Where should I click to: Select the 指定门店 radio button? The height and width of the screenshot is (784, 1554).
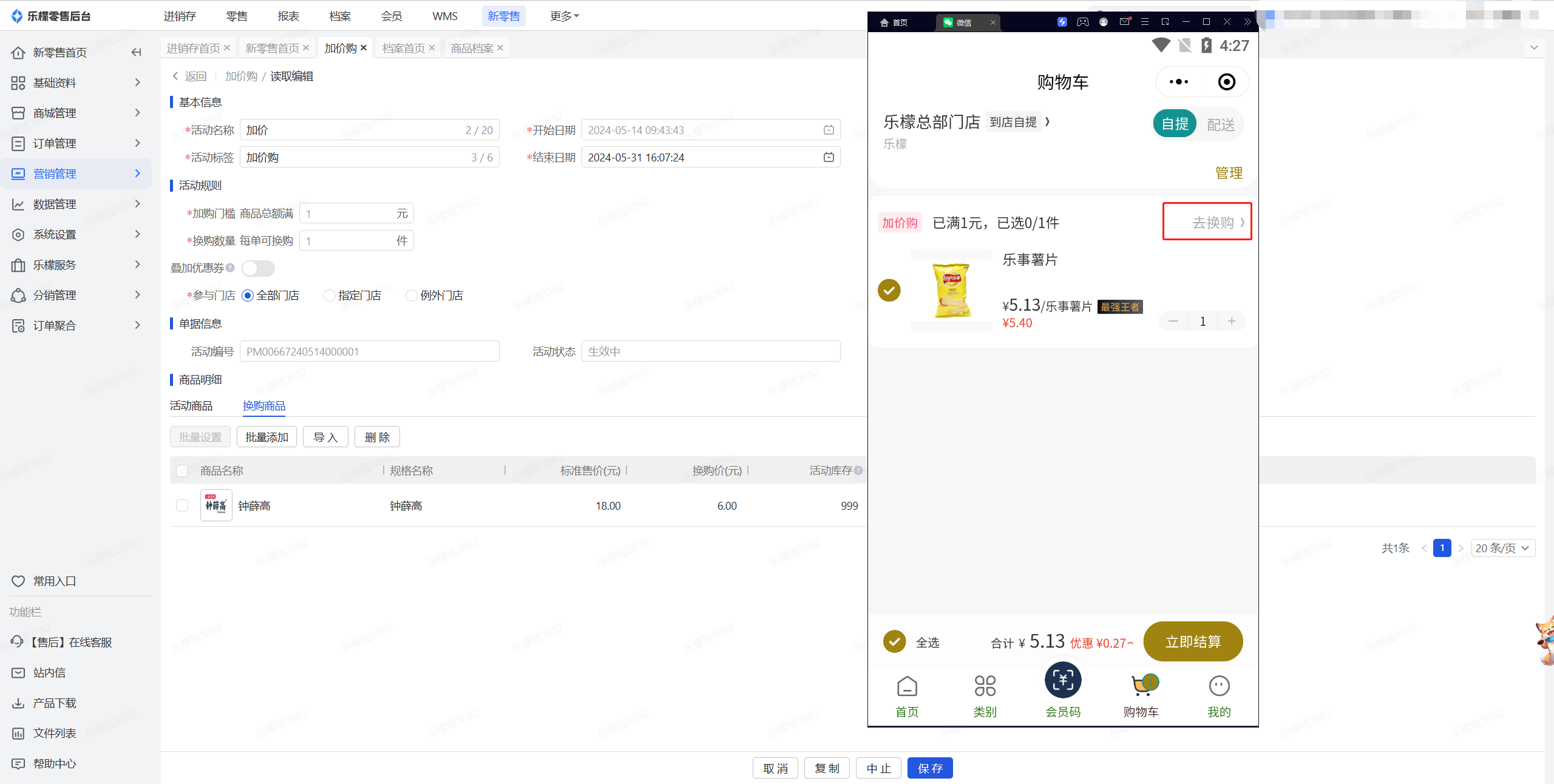(329, 296)
